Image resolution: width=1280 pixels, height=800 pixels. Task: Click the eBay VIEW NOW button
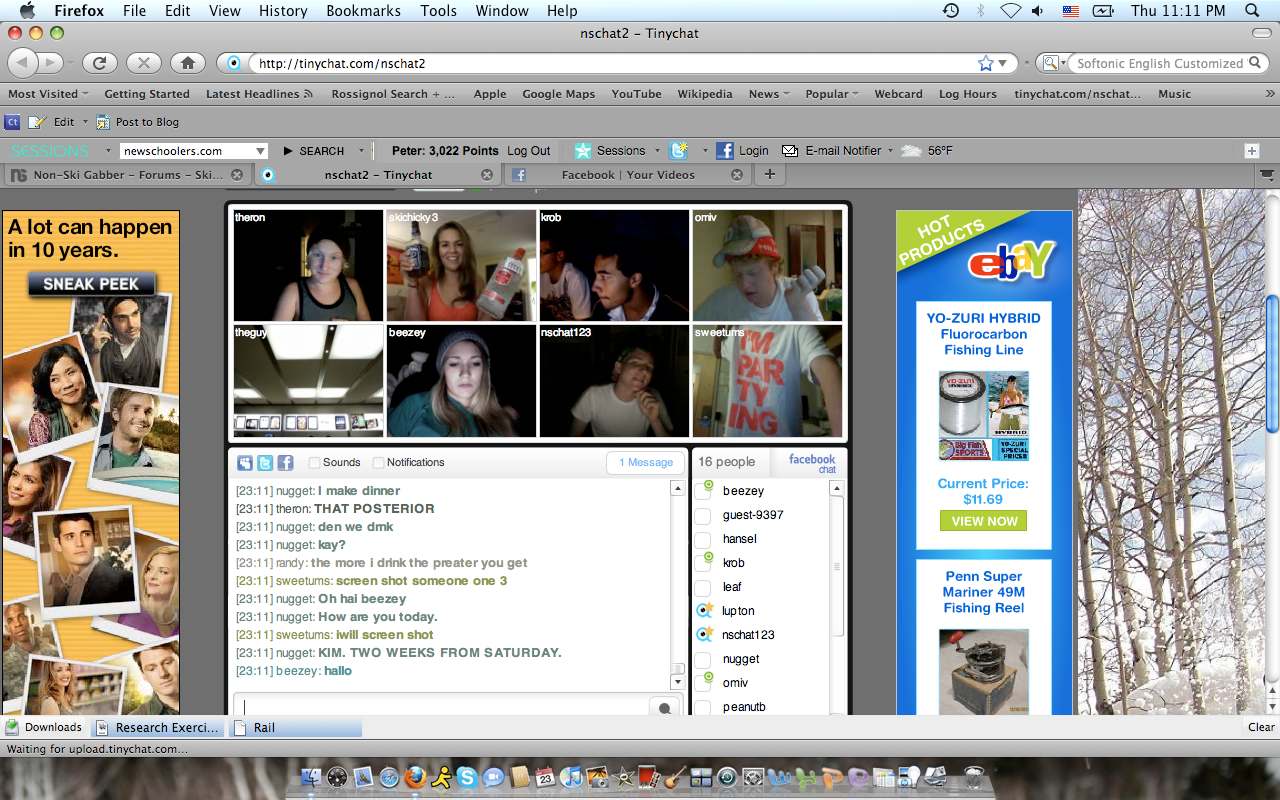coord(983,521)
